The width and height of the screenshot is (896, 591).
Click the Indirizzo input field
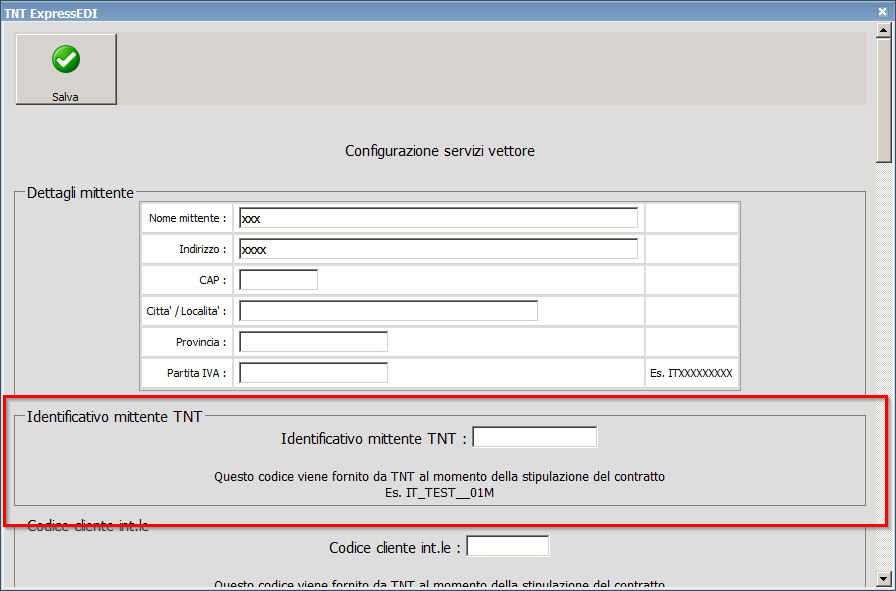438,249
